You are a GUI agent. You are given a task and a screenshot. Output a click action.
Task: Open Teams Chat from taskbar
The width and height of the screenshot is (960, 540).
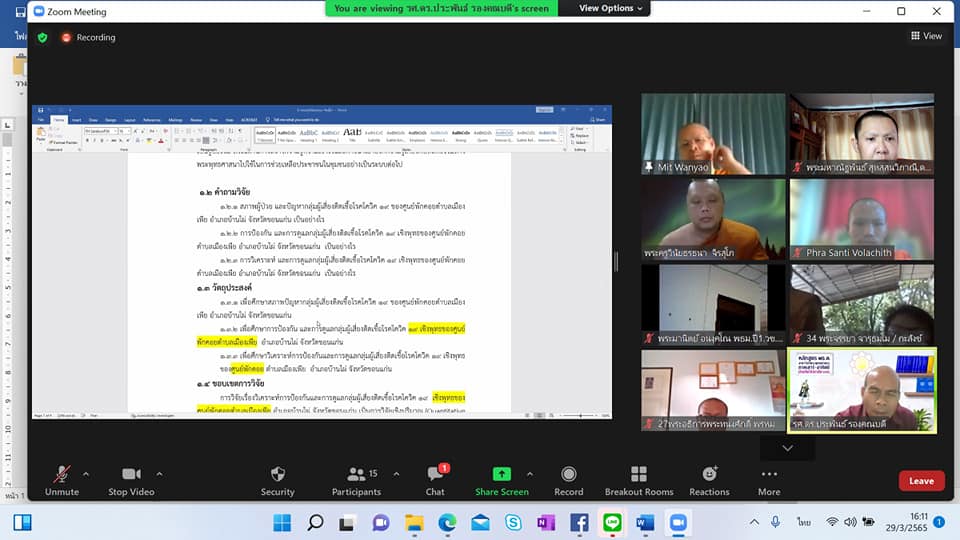click(381, 523)
